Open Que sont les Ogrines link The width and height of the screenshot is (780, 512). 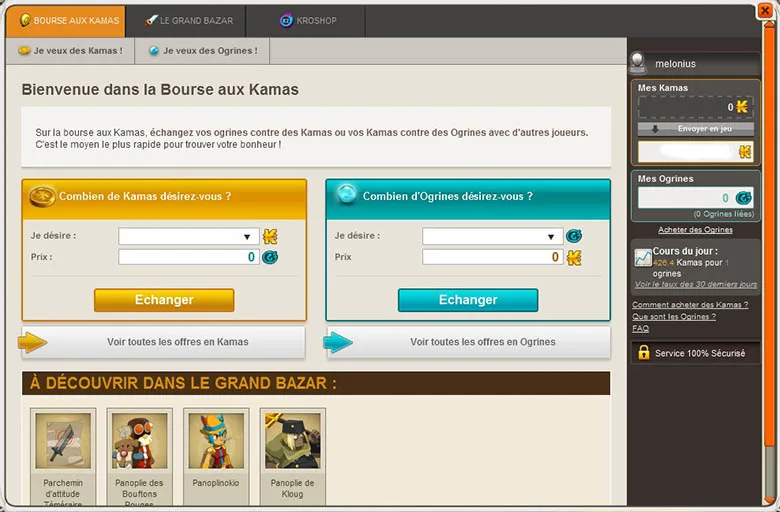tap(674, 317)
